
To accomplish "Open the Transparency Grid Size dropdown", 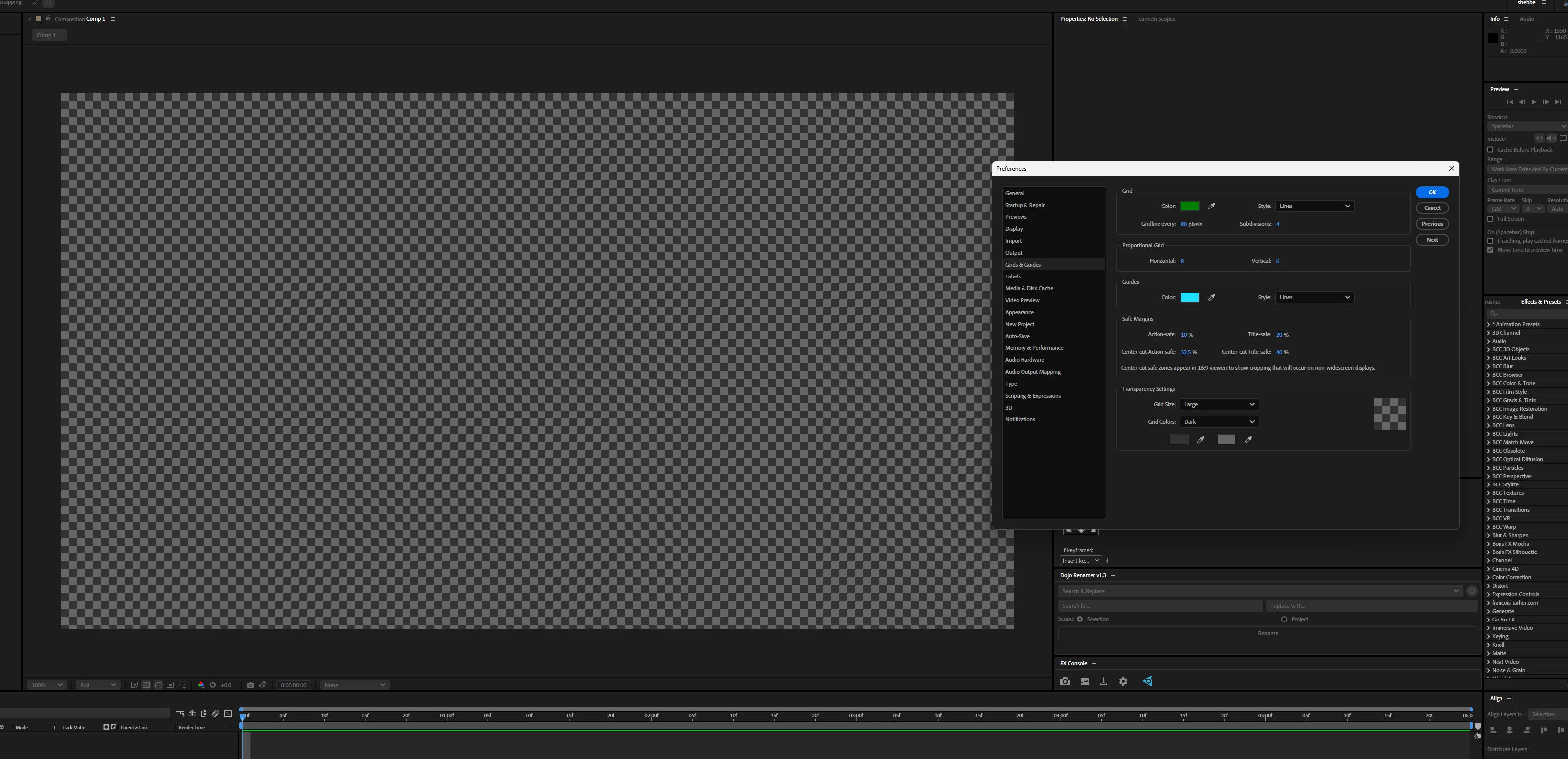I will click(x=1219, y=404).
